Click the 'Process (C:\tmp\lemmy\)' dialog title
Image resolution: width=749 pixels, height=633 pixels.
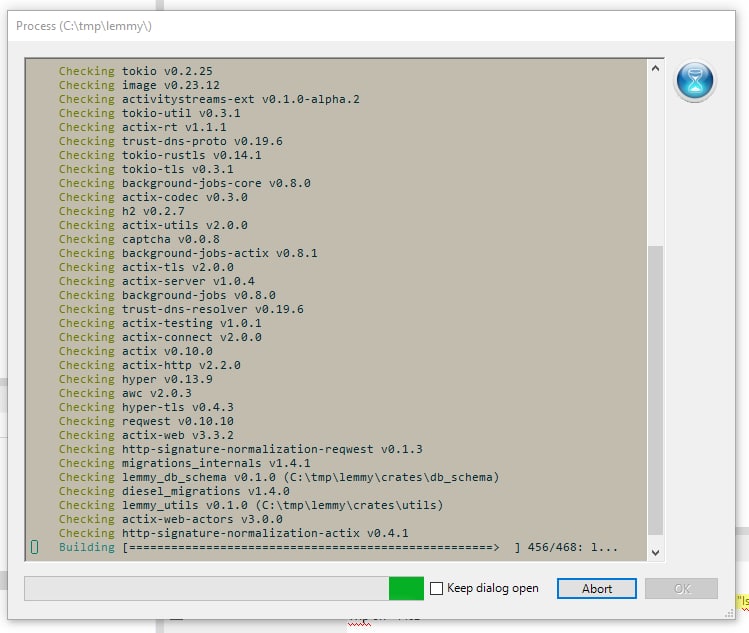click(x=84, y=26)
